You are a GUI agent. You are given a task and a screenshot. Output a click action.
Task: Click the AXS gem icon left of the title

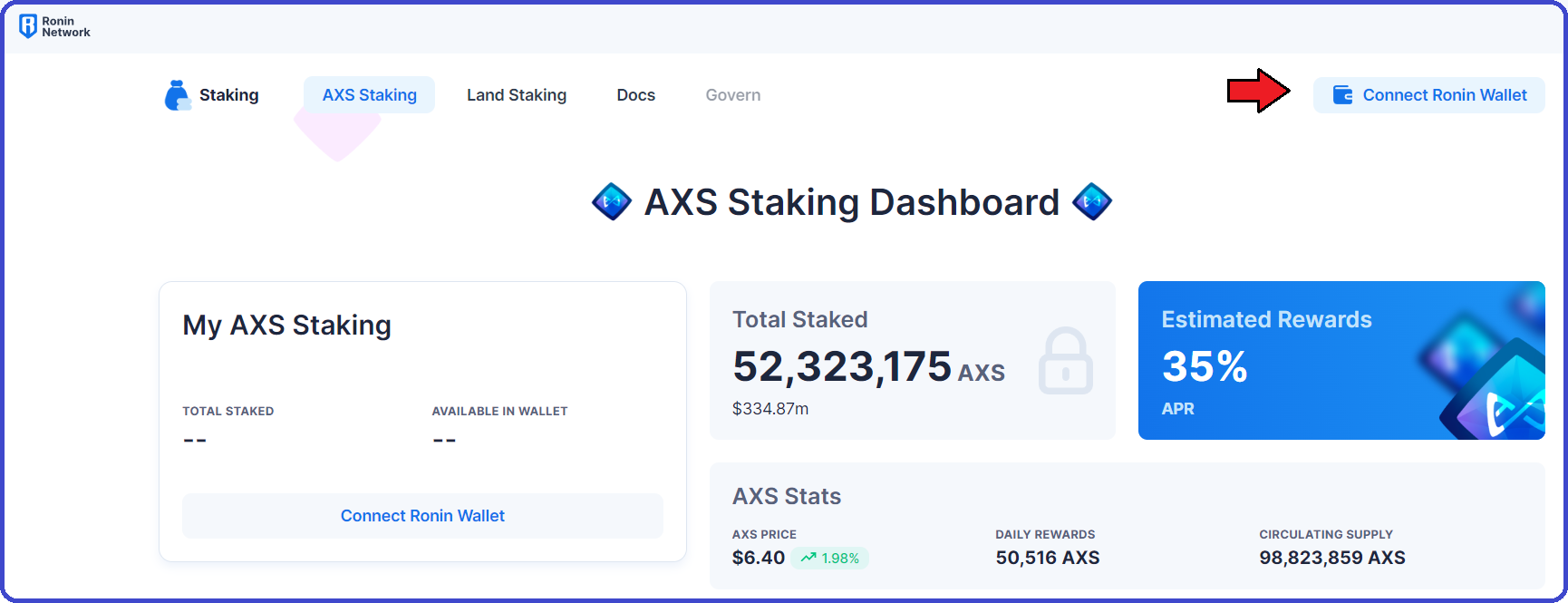pyautogui.click(x=612, y=201)
